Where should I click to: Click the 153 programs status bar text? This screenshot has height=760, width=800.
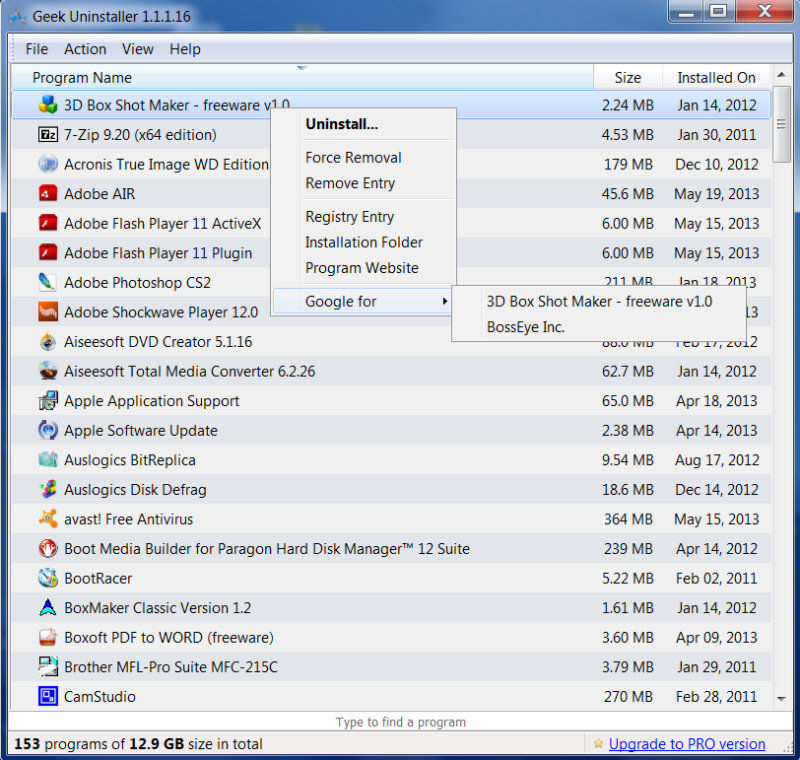coord(138,744)
